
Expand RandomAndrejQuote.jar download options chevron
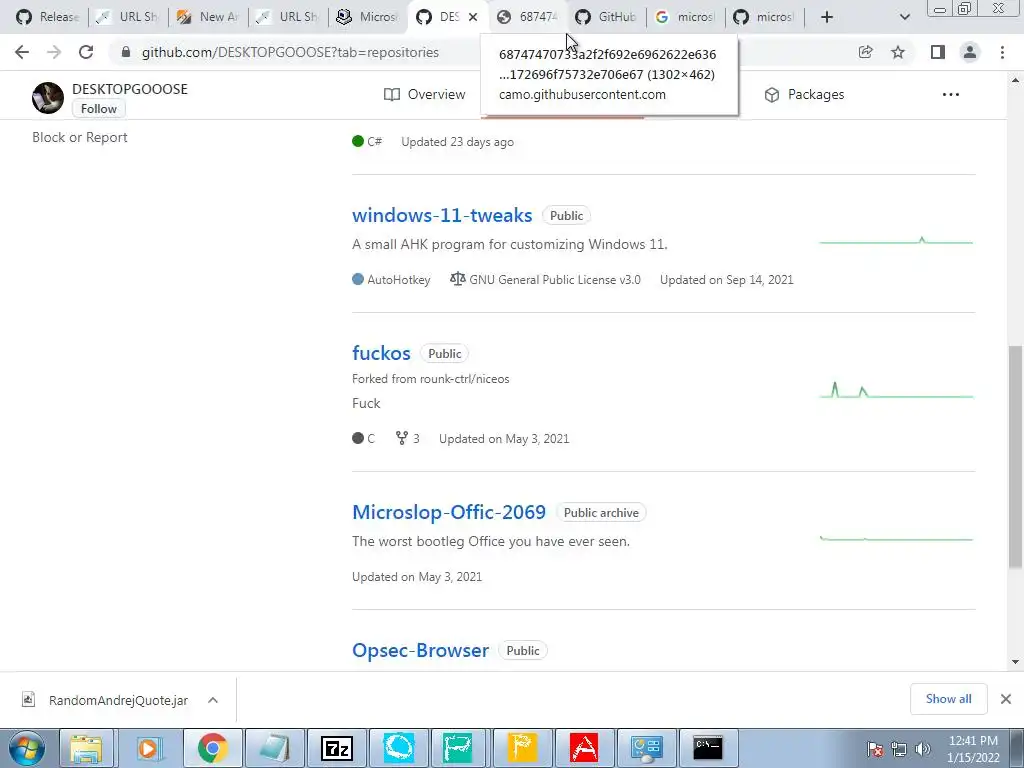[x=213, y=700]
